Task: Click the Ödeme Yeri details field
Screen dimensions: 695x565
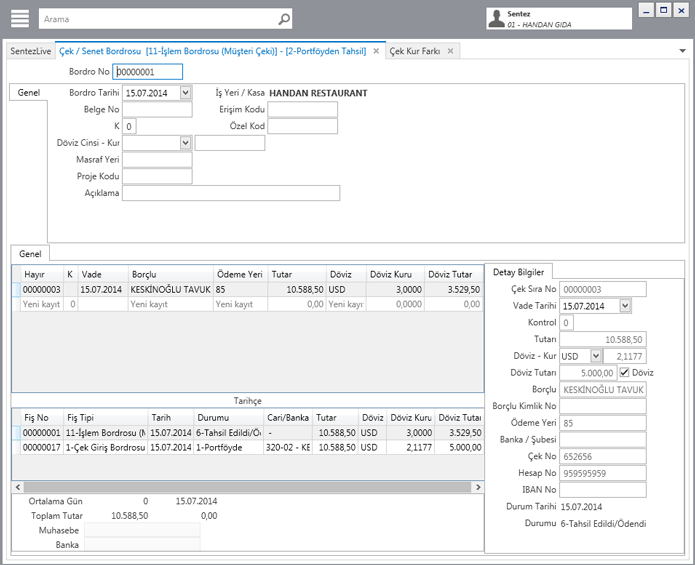Action: tap(603, 423)
